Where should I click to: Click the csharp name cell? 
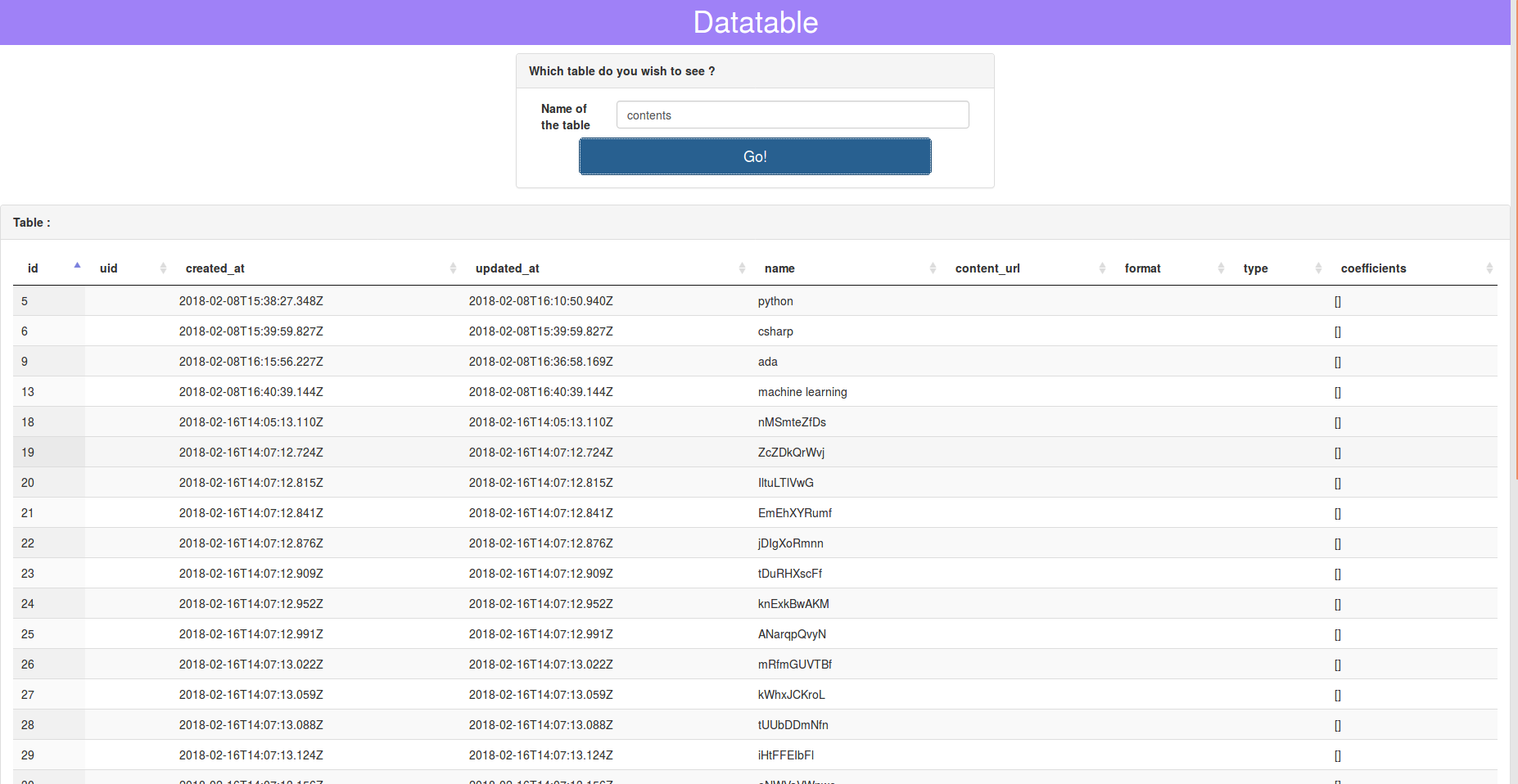[775, 331]
